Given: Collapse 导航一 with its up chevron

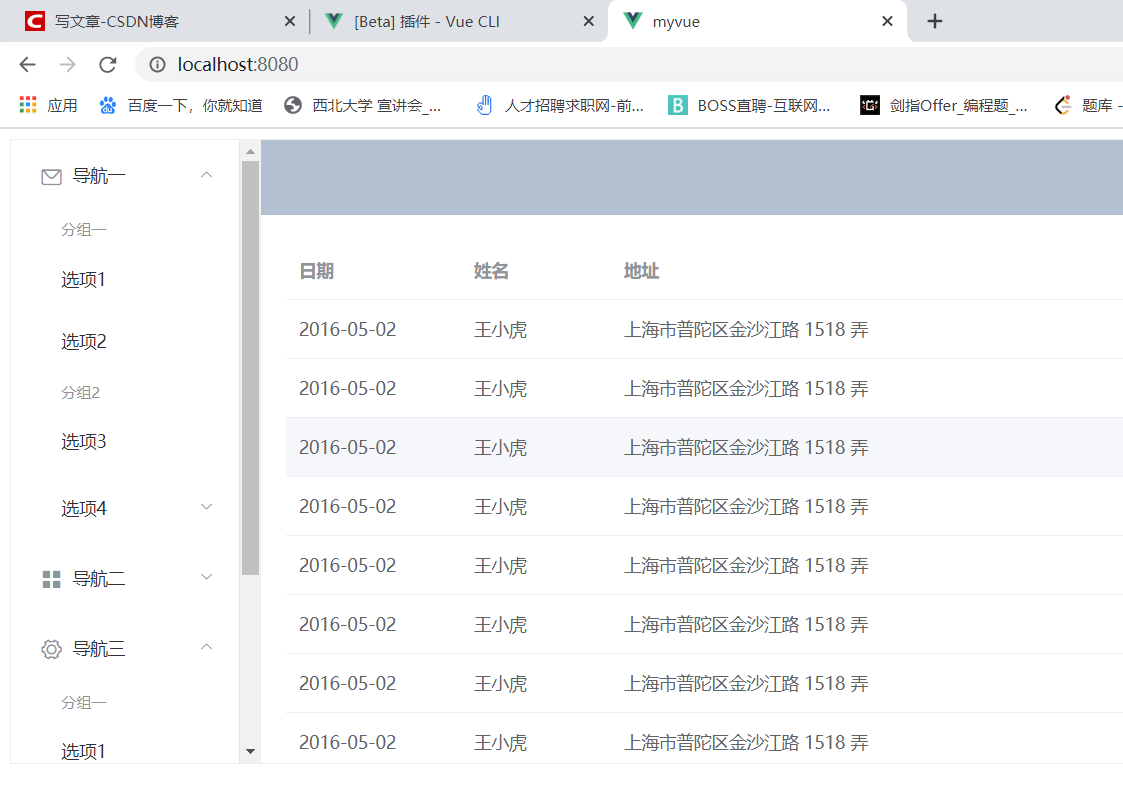Looking at the screenshot, I should [x=206, y=175].
